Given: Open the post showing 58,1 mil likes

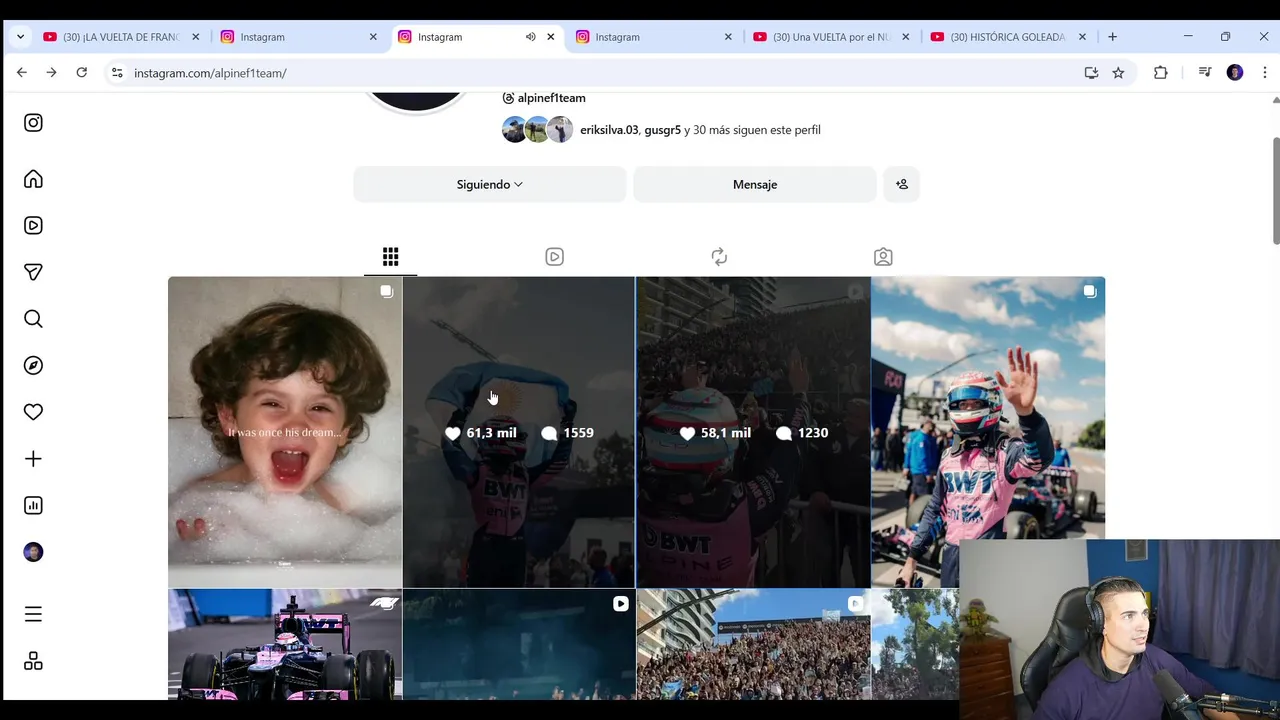Looking at the screenshot, I should 753,432.
